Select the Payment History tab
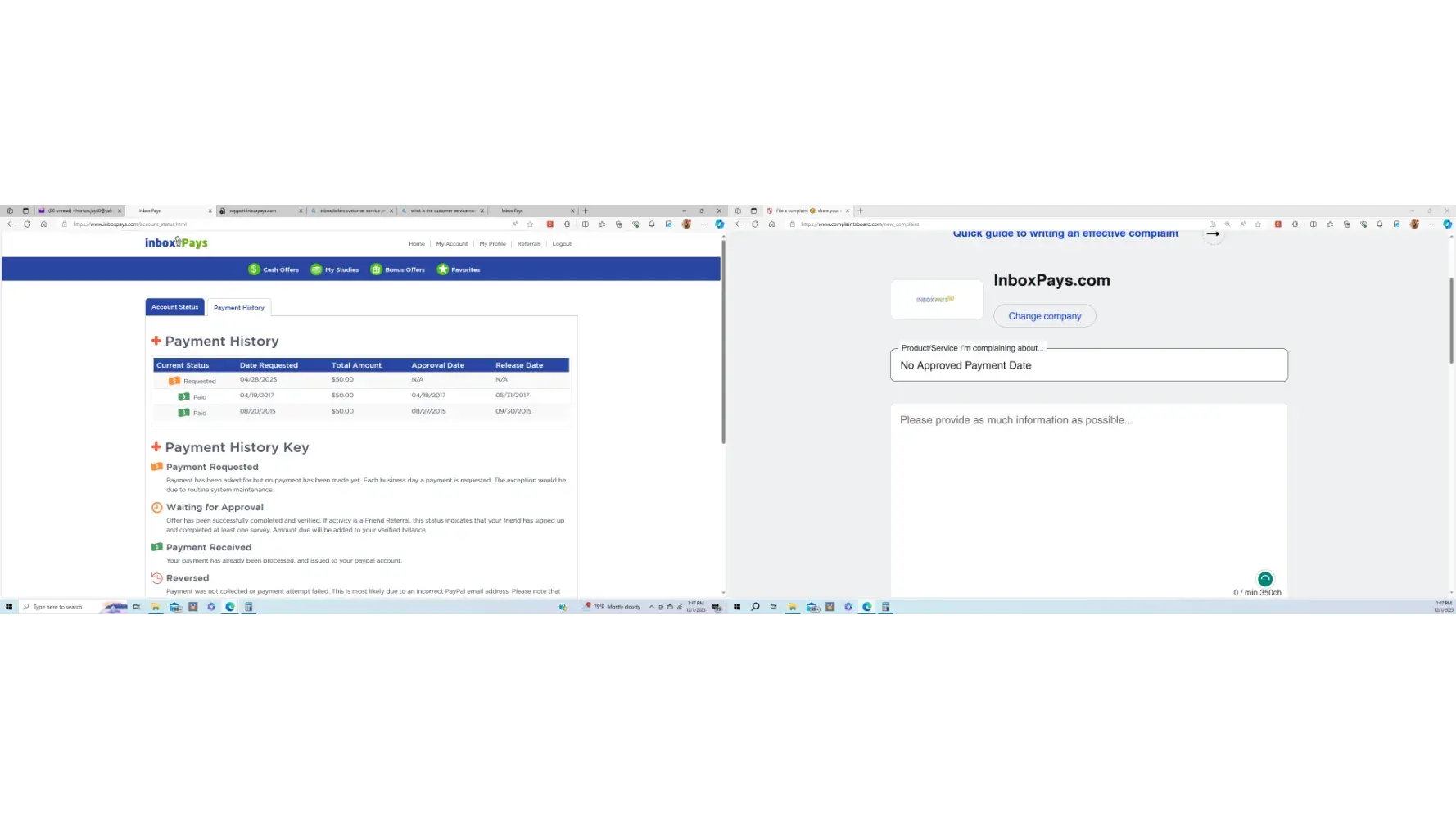Screen dimensions: 1456x819 tap(239, 308)
